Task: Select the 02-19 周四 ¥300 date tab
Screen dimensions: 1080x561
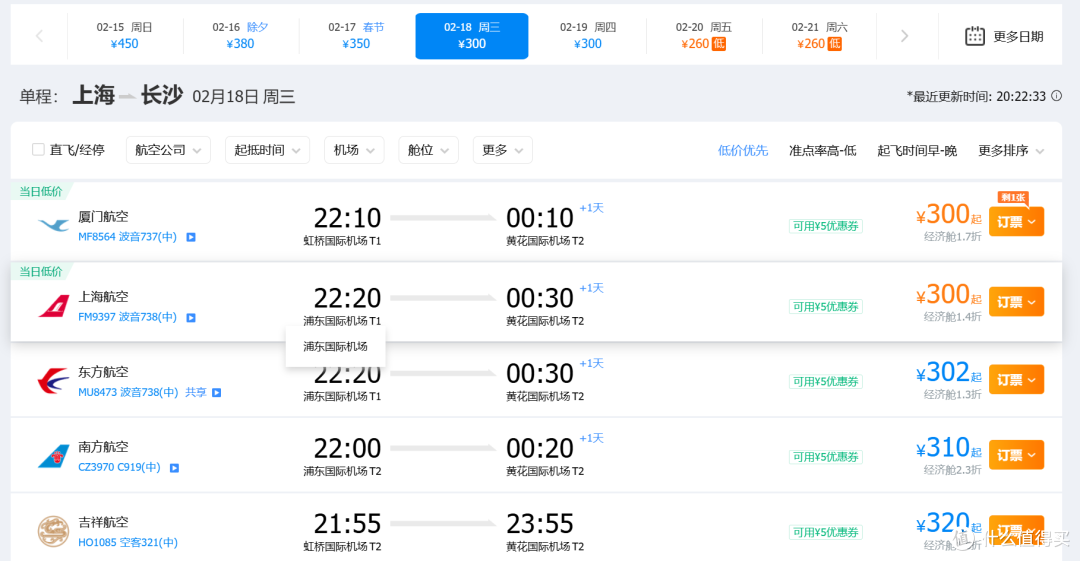Action: point(588,36)
